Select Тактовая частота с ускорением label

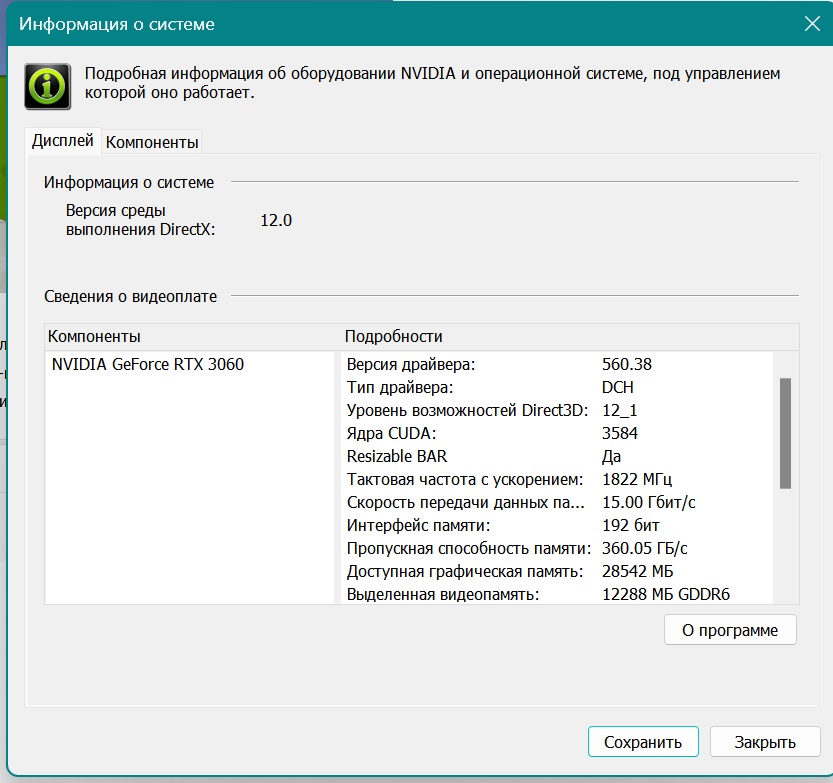465,479
